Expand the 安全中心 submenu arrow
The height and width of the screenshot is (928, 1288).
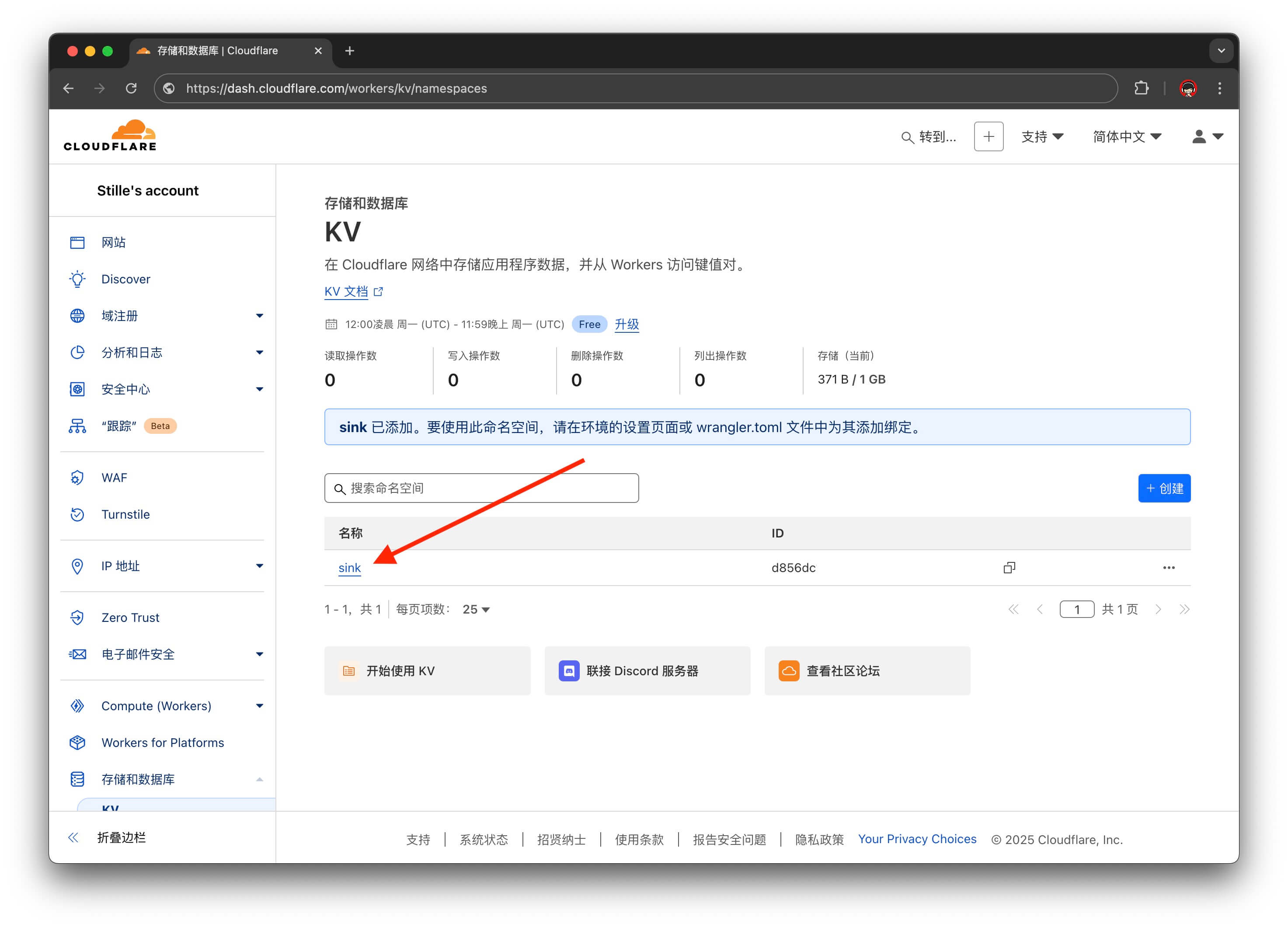click(260, 390)
